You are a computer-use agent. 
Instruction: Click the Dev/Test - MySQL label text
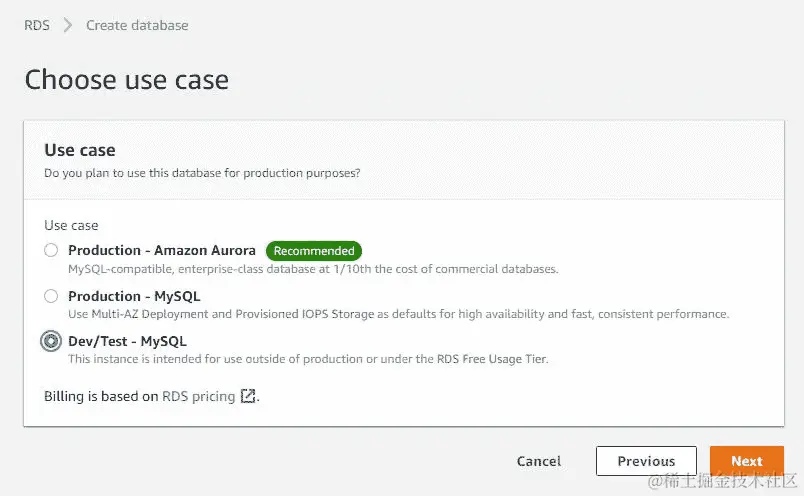click(x=127, y=341)
